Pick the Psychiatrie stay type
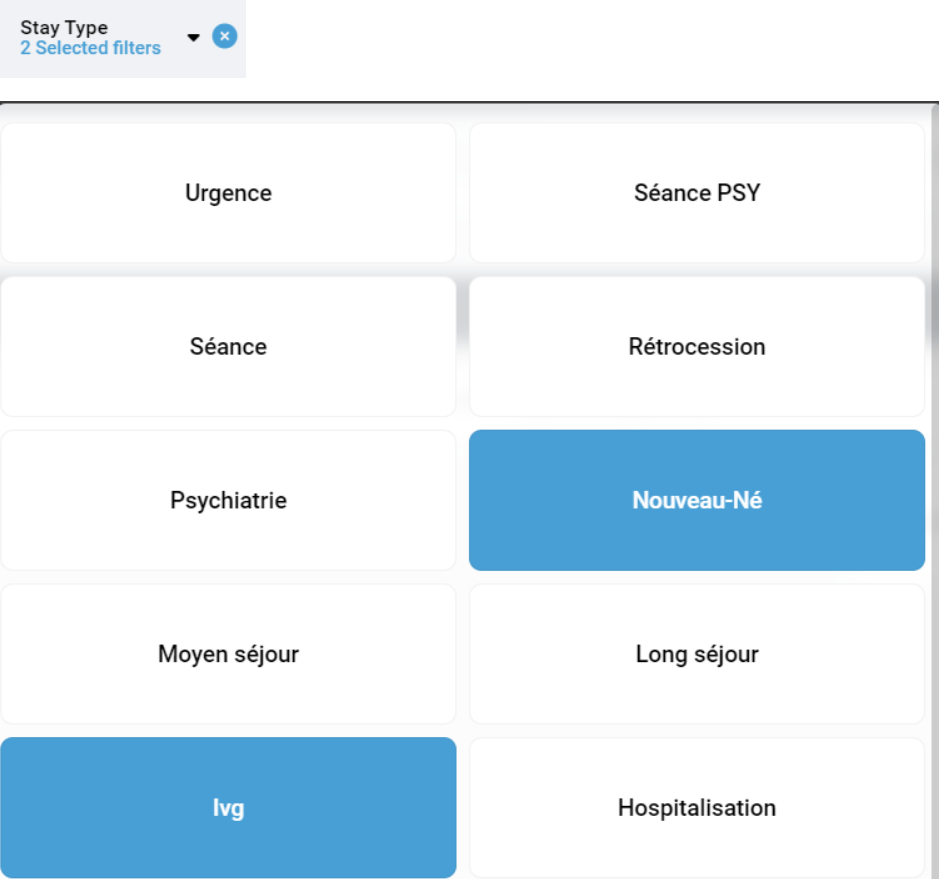Image resolution: width=939 pixels, height=879 pixels. (228, 500)
